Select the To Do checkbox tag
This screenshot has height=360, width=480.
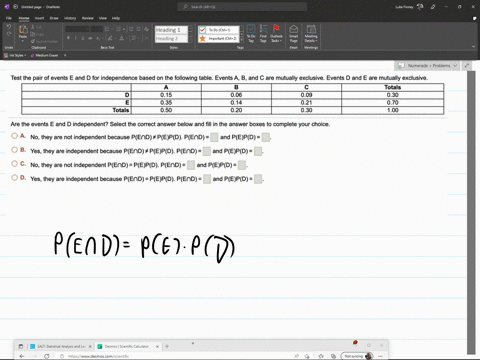pos(218,30)
